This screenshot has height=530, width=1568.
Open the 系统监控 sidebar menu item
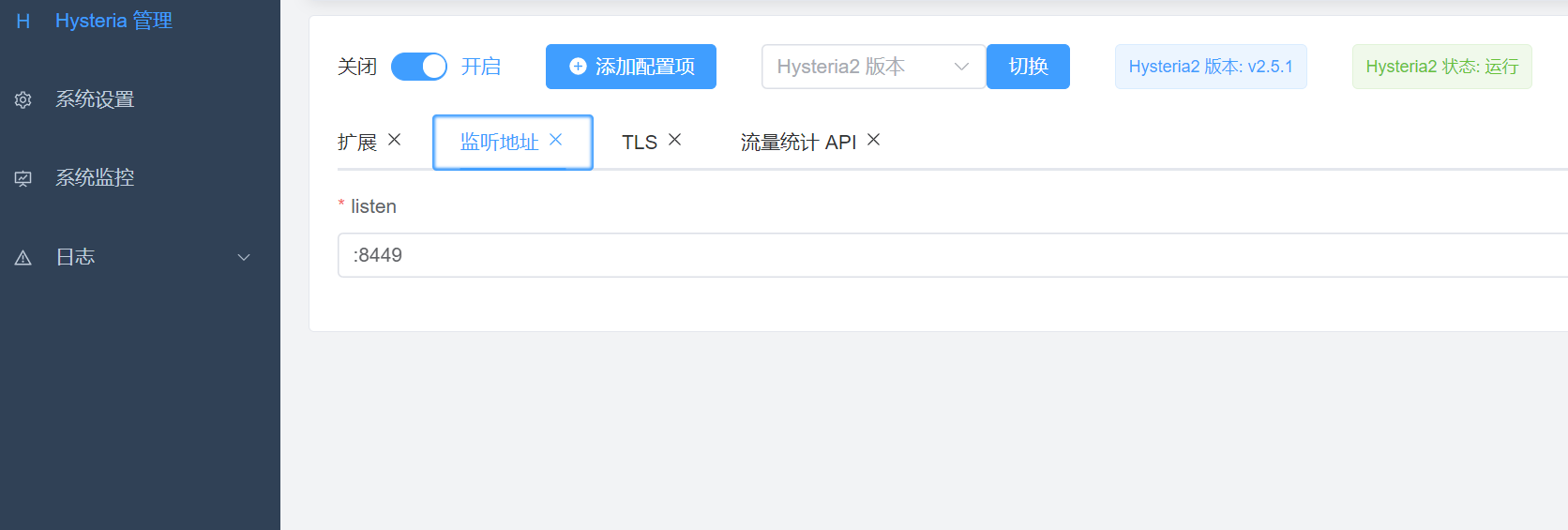(95, 178)
